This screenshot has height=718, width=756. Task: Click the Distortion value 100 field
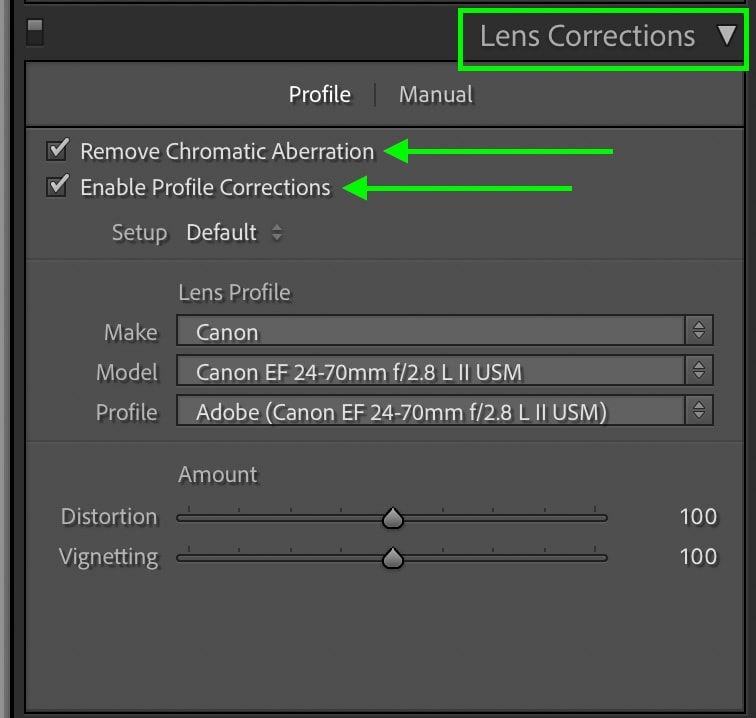tap(698, 517)
